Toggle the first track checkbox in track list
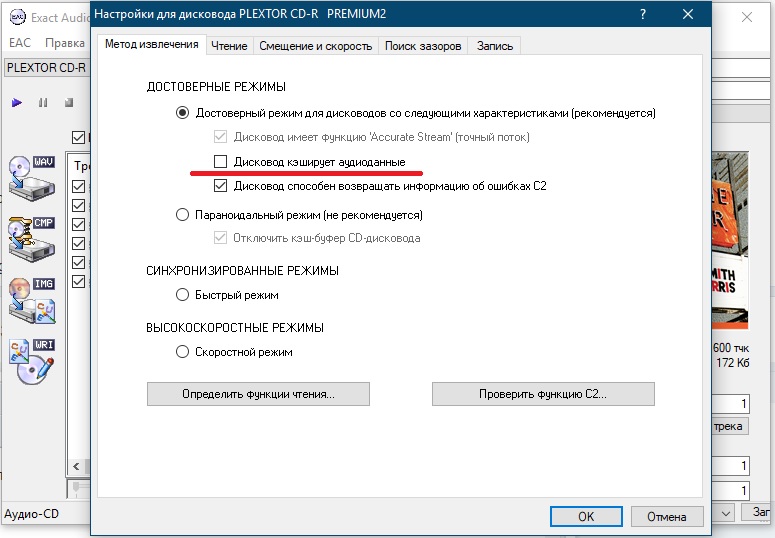Screen dimensions: 775x538 (x=79, y=186)
